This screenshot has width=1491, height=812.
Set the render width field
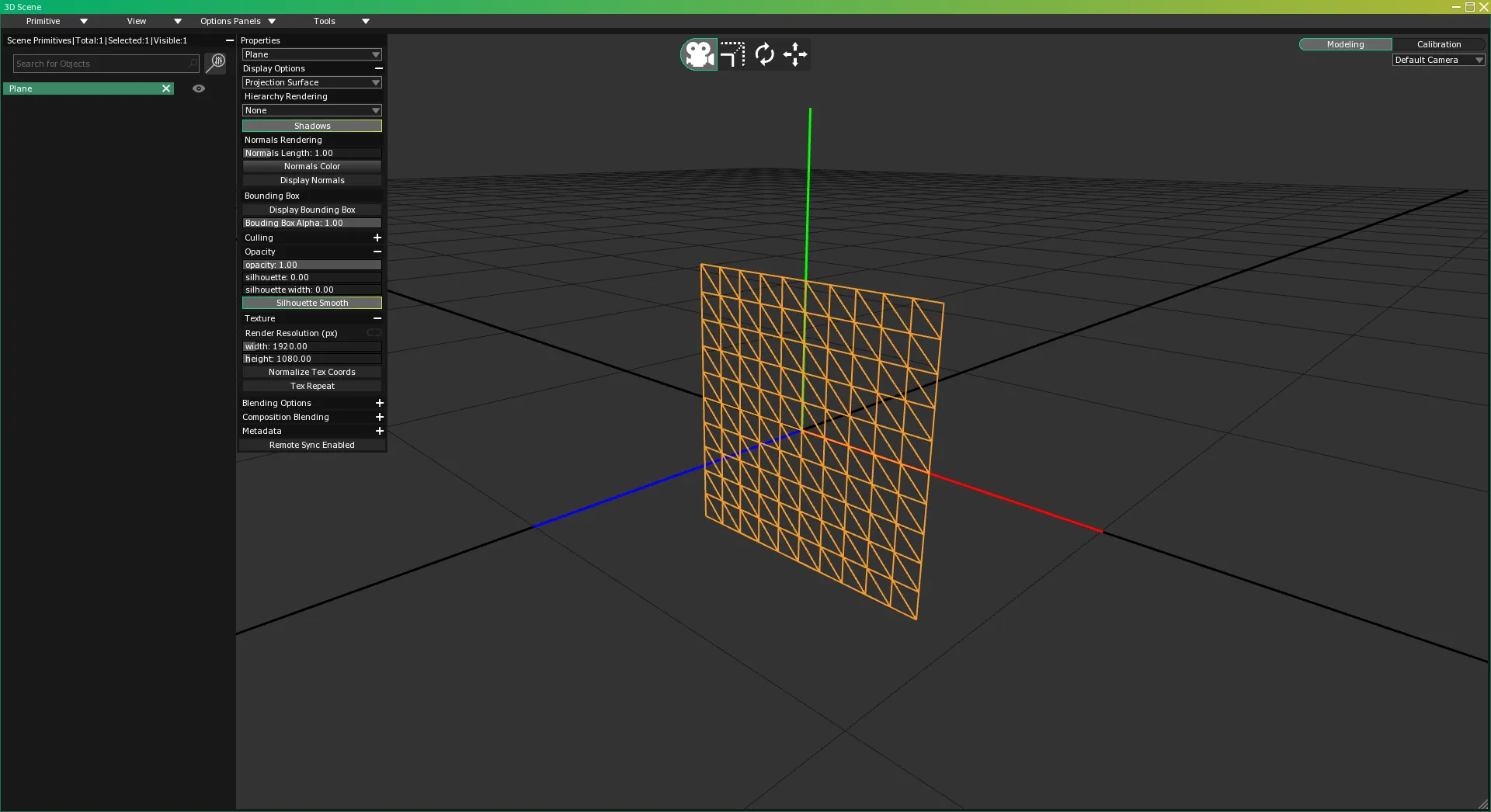coord(312,346)
